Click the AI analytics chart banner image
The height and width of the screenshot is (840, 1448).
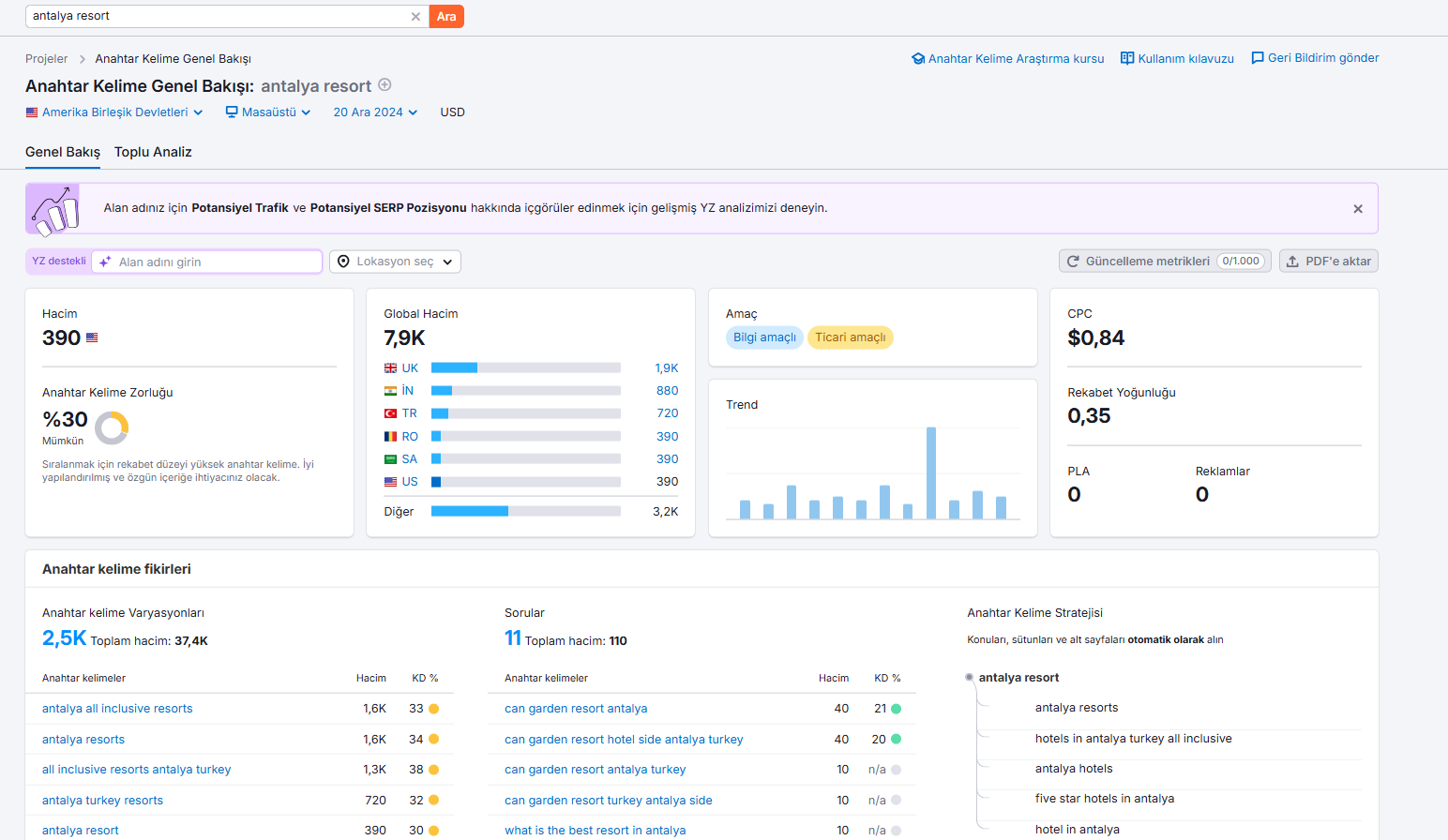(x=53, y=208)
